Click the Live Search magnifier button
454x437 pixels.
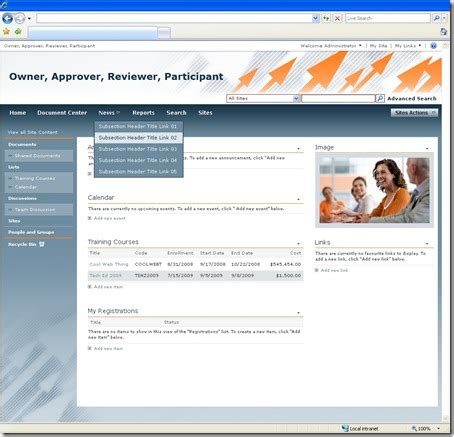tap(436, 18)
